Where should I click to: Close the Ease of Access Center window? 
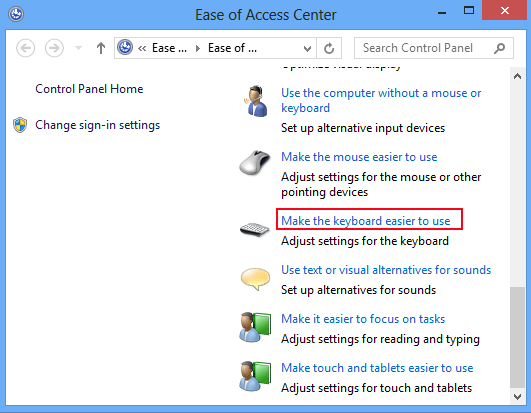pyautogui.click(x=505, y=10)
